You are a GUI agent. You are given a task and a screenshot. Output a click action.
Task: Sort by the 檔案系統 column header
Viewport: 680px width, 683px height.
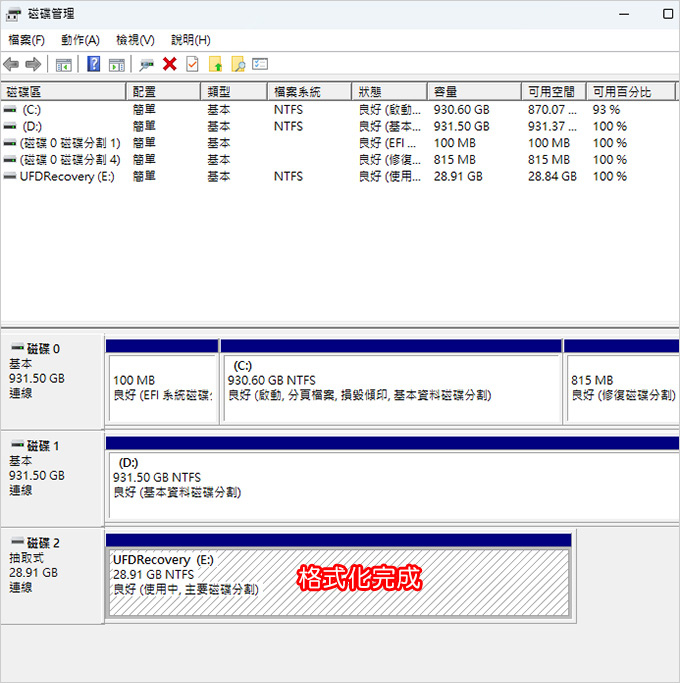309,92
